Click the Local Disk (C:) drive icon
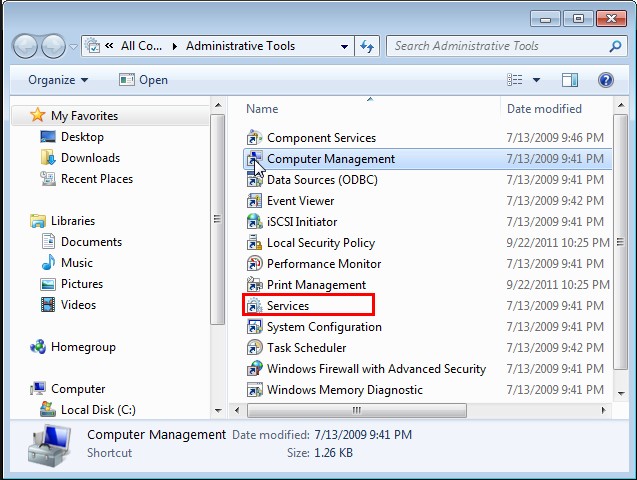The height and width of the screenshot is (480, 637). point(48,409)
